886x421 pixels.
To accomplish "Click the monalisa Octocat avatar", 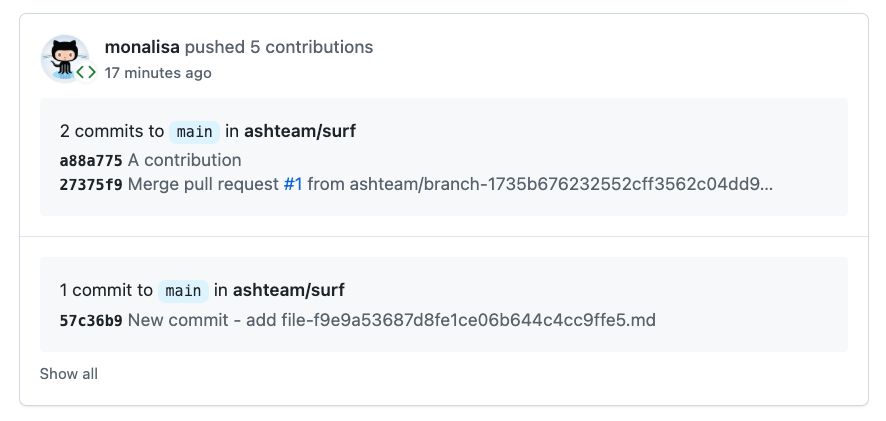I will click(63, 56).
